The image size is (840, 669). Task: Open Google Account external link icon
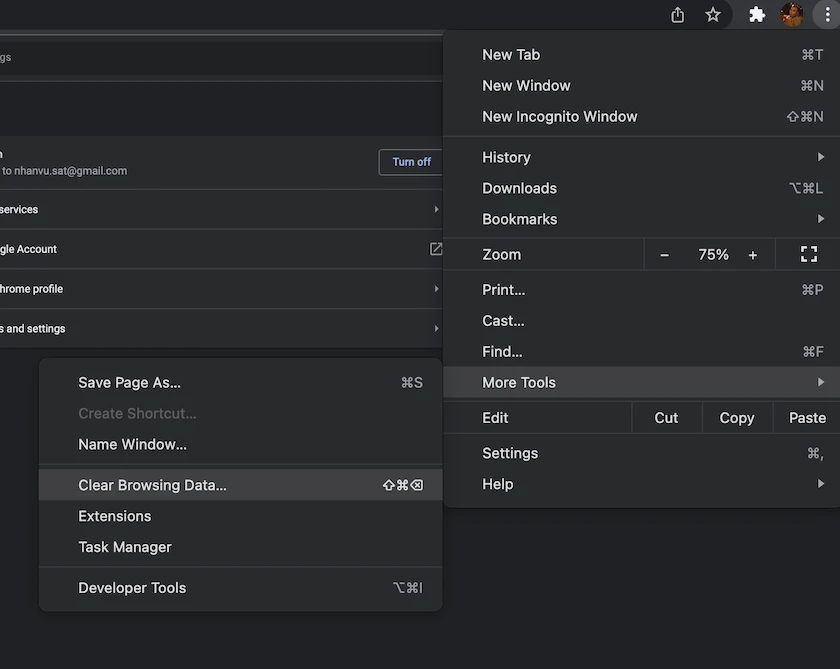(x=436, y=249)
